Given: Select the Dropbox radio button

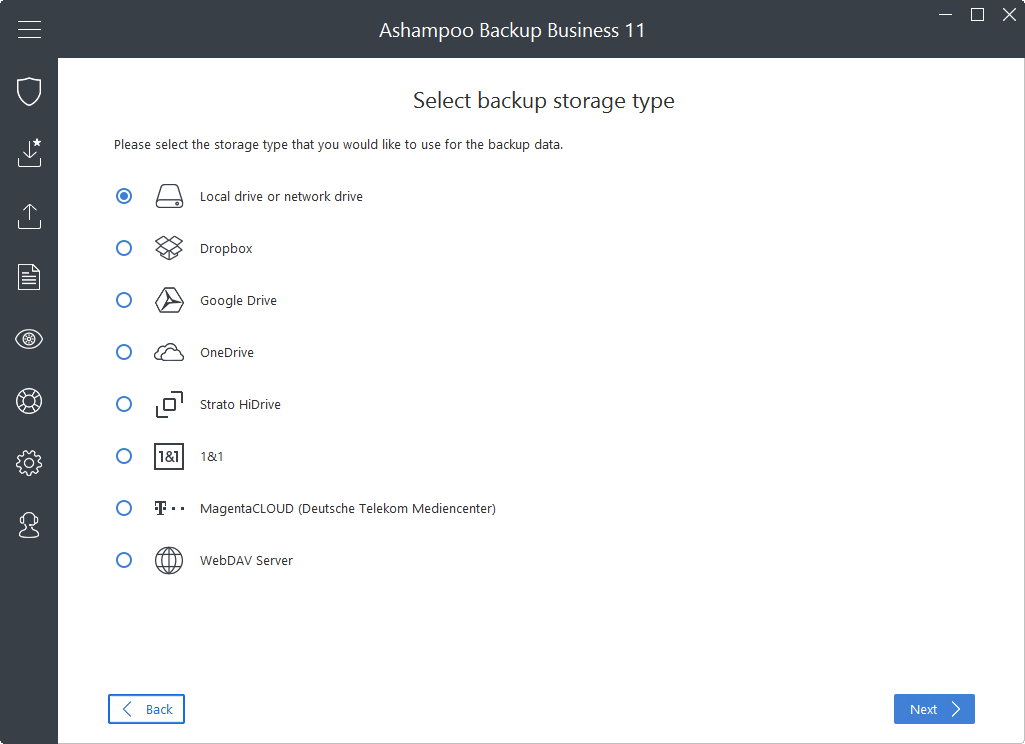Looking at the screenshot, I should [124, 248].
